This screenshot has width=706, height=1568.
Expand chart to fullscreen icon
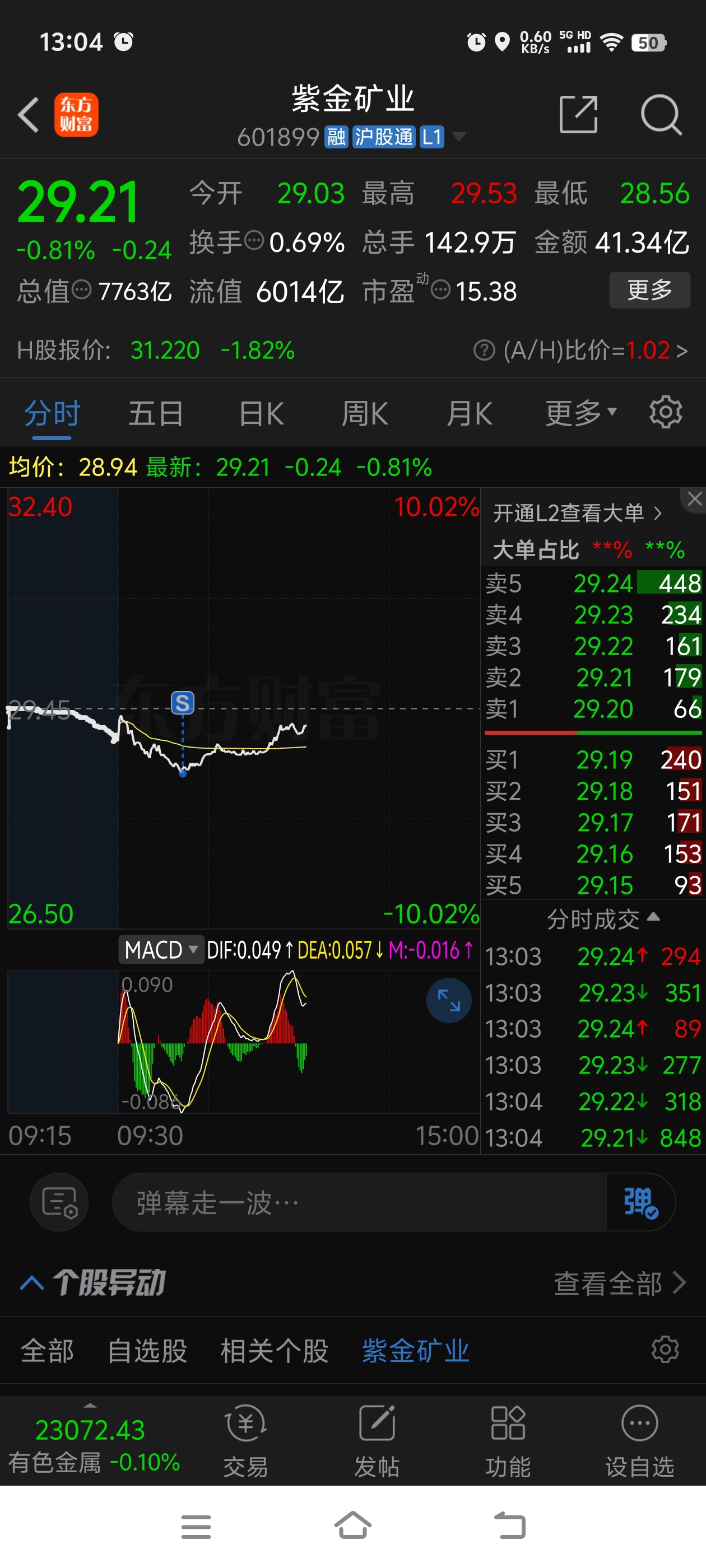coord(449,1000)
